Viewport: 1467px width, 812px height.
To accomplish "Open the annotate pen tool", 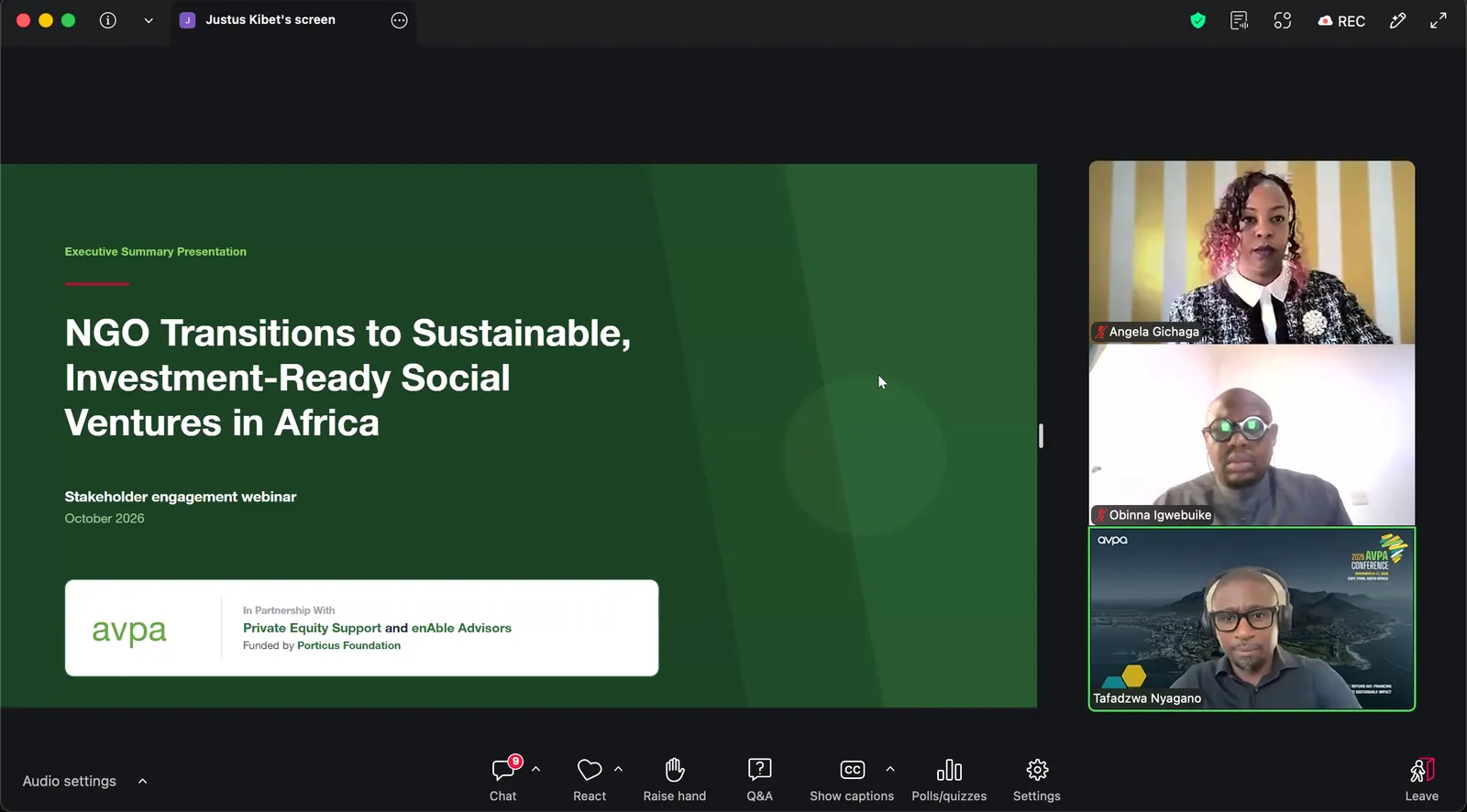I will click(1397, 20).
